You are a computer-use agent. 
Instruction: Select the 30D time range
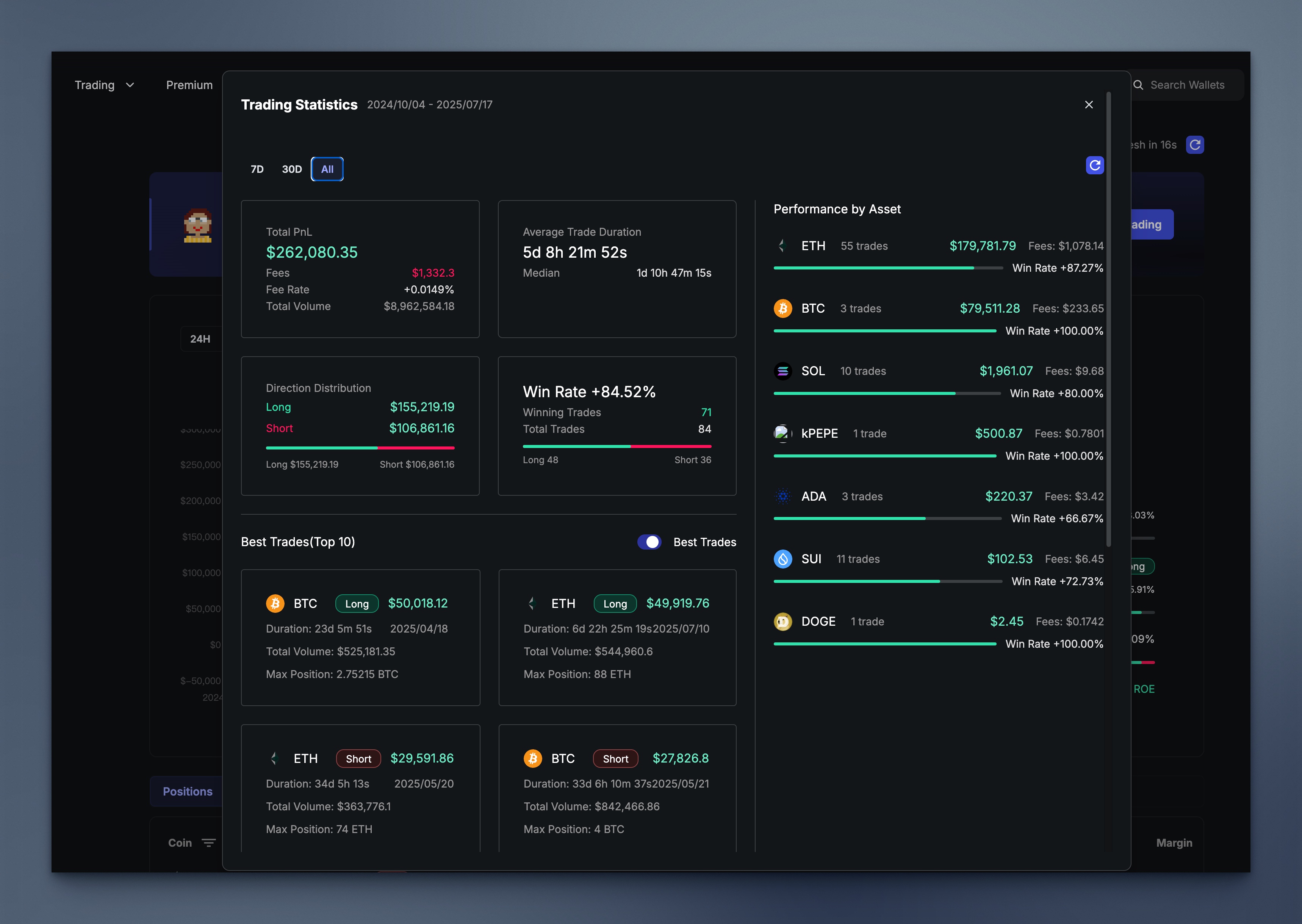tap(292, 169)
